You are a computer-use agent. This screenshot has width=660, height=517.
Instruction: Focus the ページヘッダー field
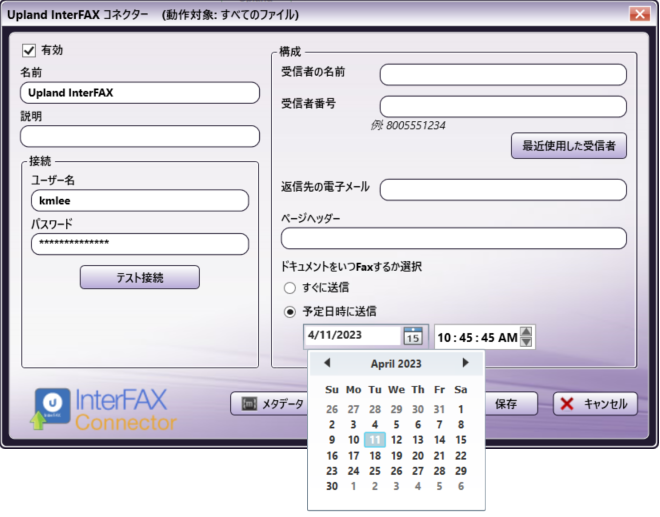(454, 238)
